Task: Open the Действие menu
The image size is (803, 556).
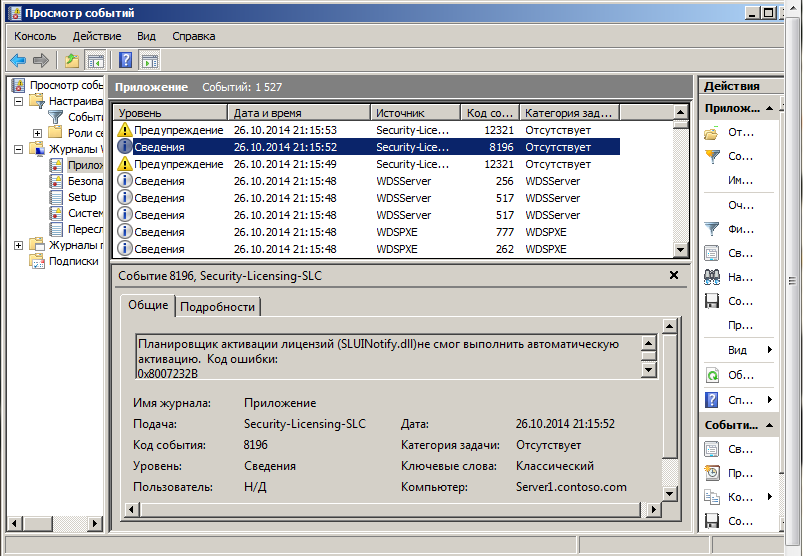Action: (x=97, y=36)
